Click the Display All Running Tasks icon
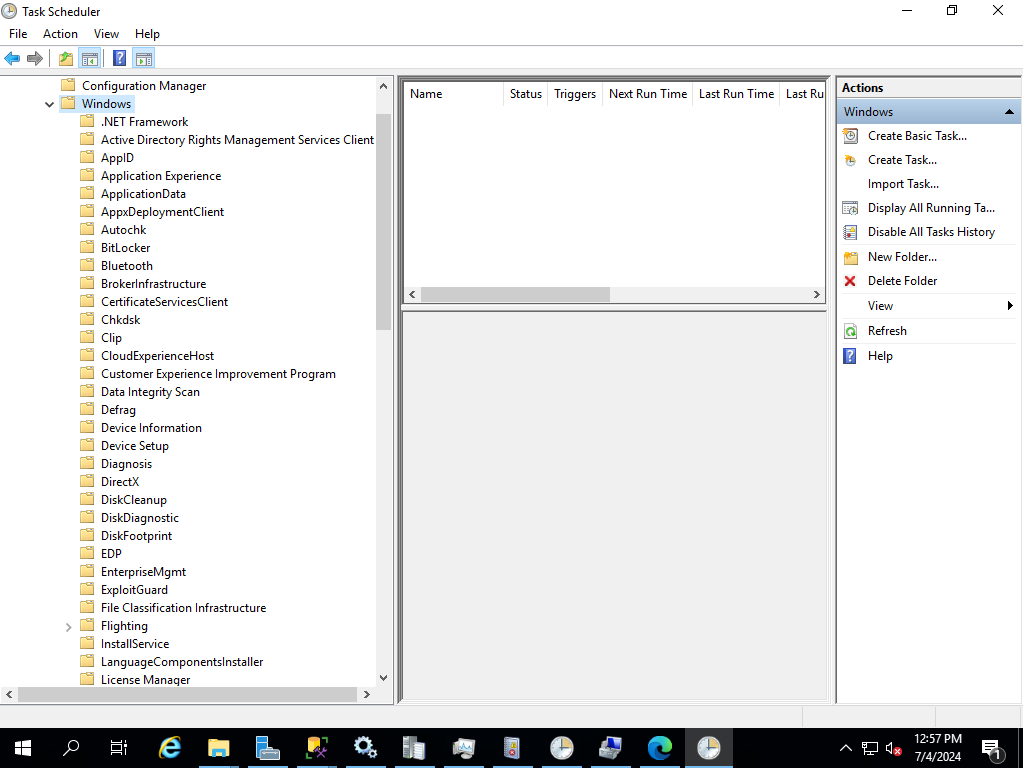Screen dimensions: 1024x770 click(850, 208)
